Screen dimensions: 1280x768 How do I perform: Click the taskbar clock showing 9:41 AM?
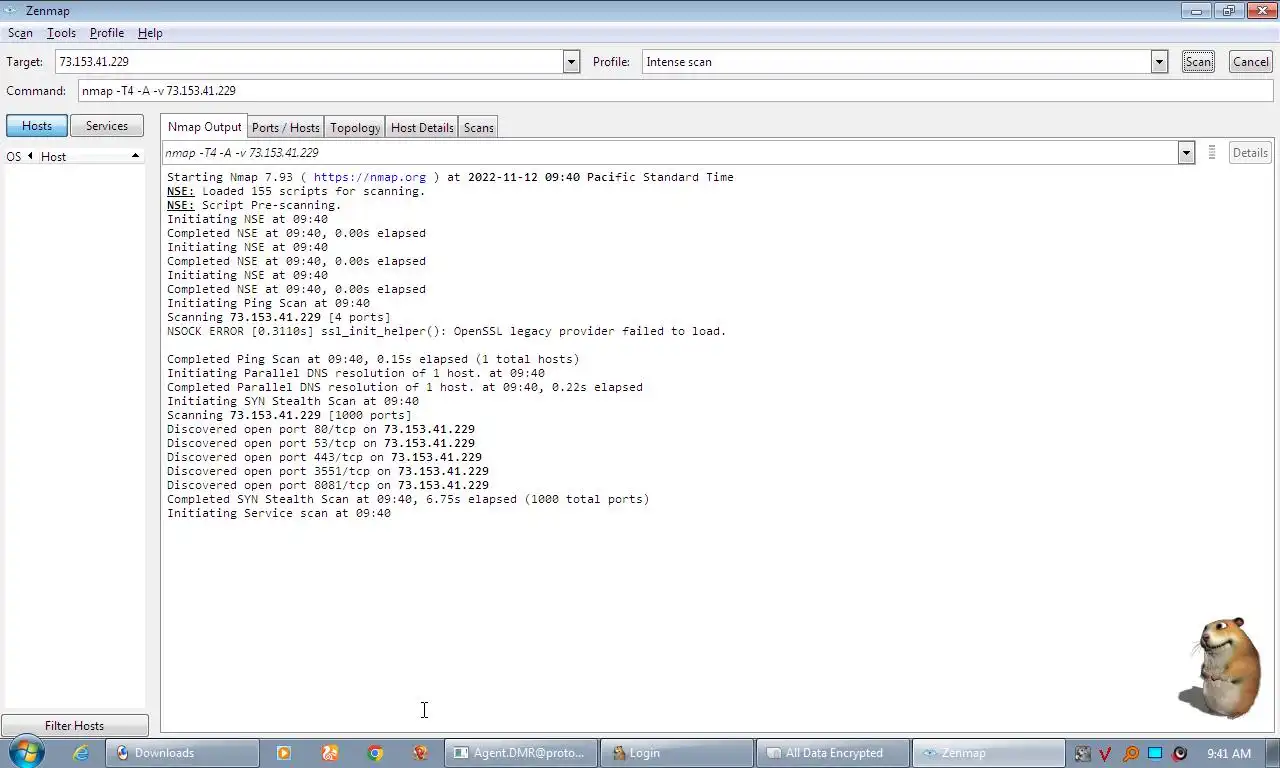point(1229,753)
